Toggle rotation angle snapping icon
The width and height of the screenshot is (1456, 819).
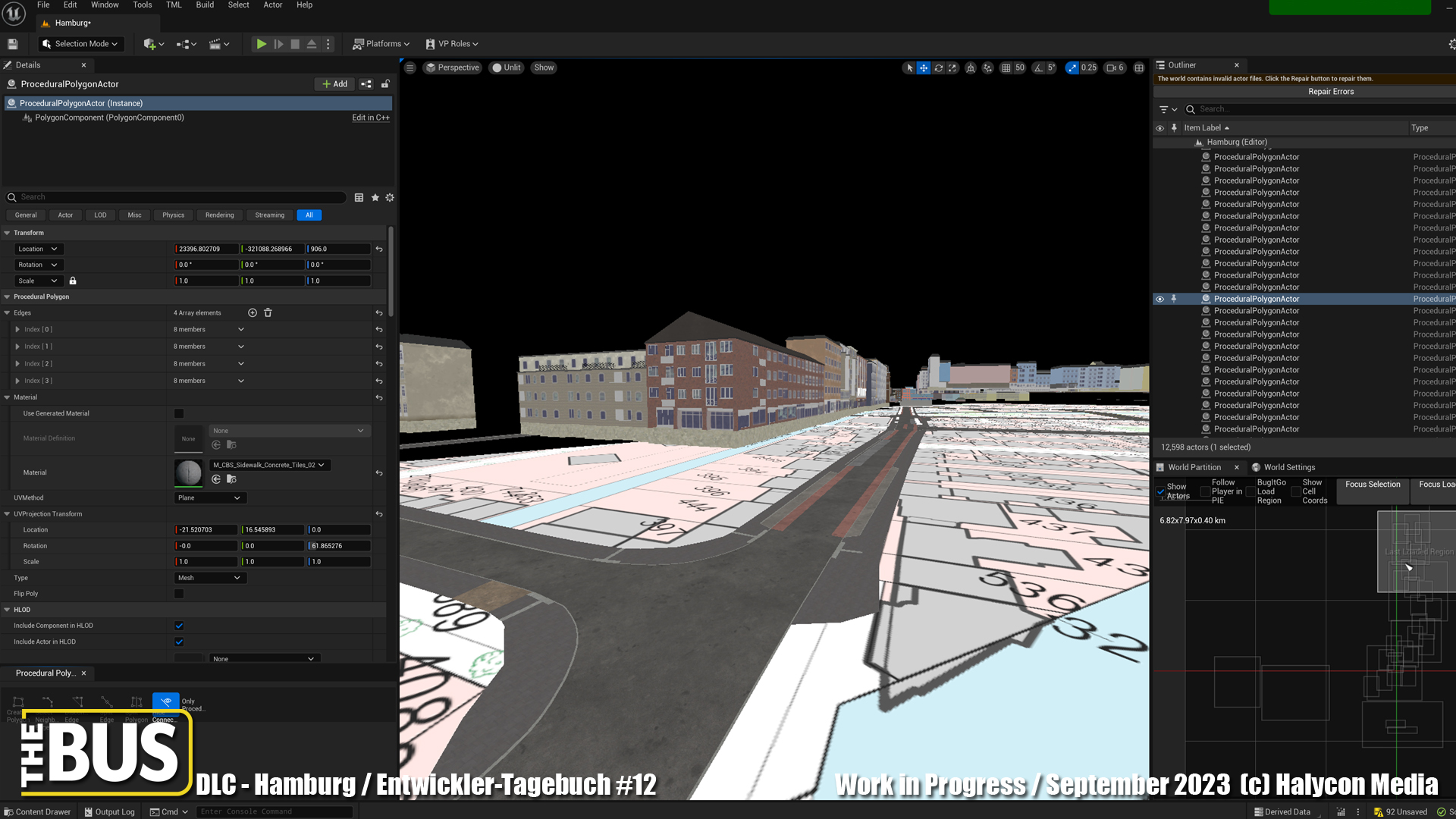pyautogui.click(x=1038, y=67)
